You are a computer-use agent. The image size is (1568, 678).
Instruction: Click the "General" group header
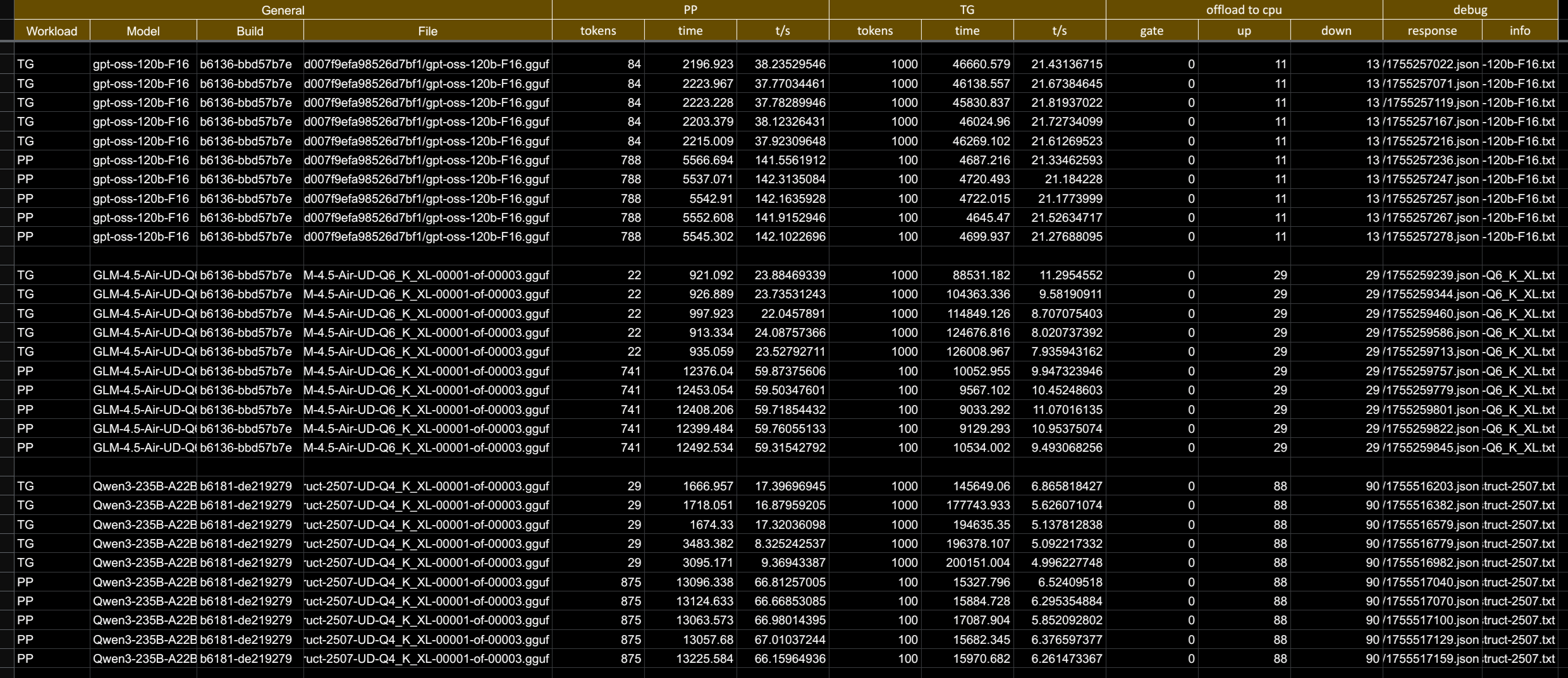[x=283, y=10]
